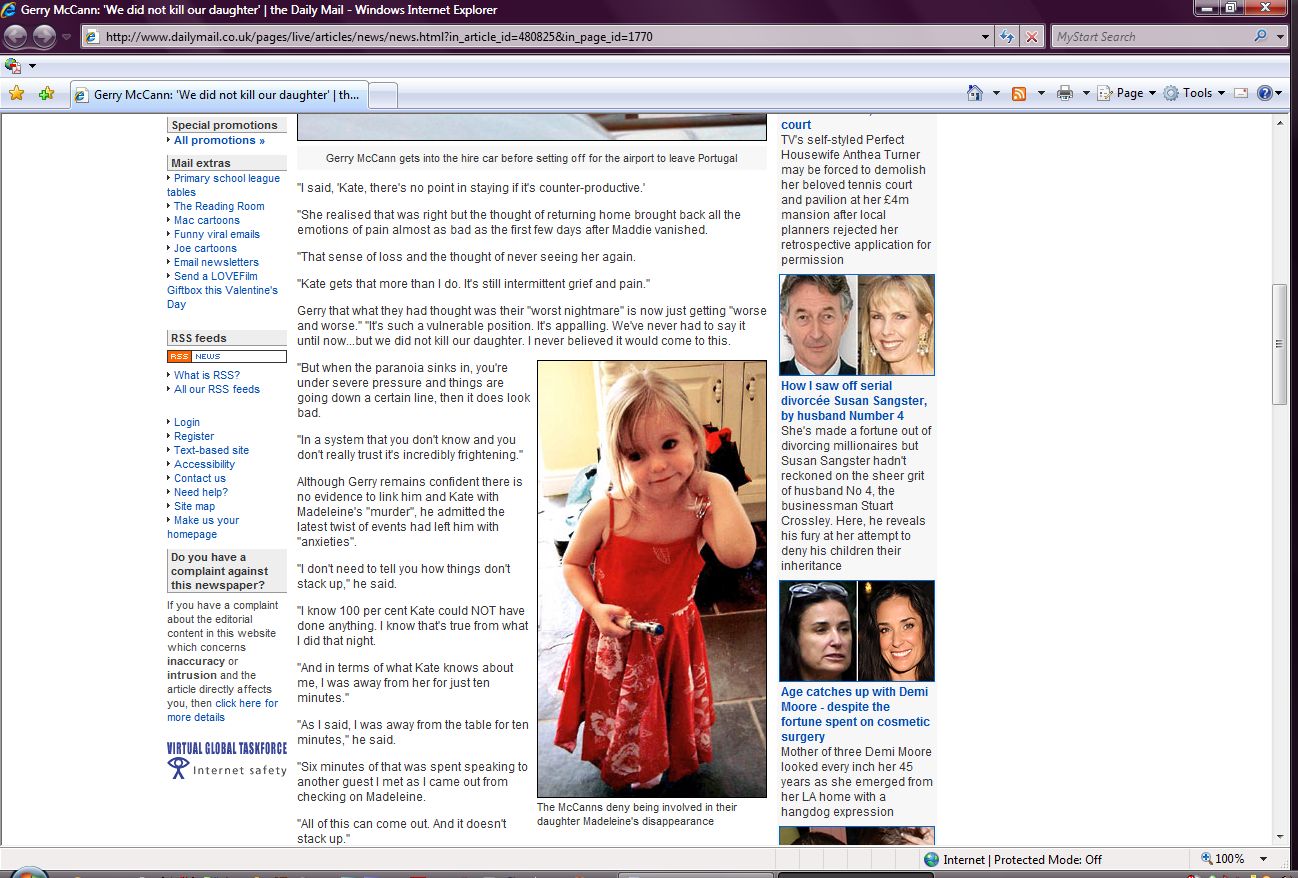Click the Add to Favorites icon
This screenshot has height=878, width=1298.
point(46,94)
